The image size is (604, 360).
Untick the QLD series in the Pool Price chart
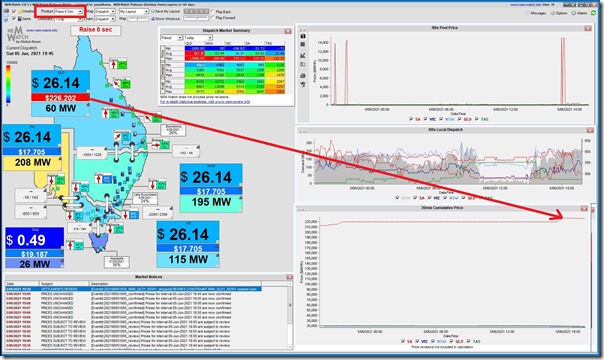pos(459,119)
